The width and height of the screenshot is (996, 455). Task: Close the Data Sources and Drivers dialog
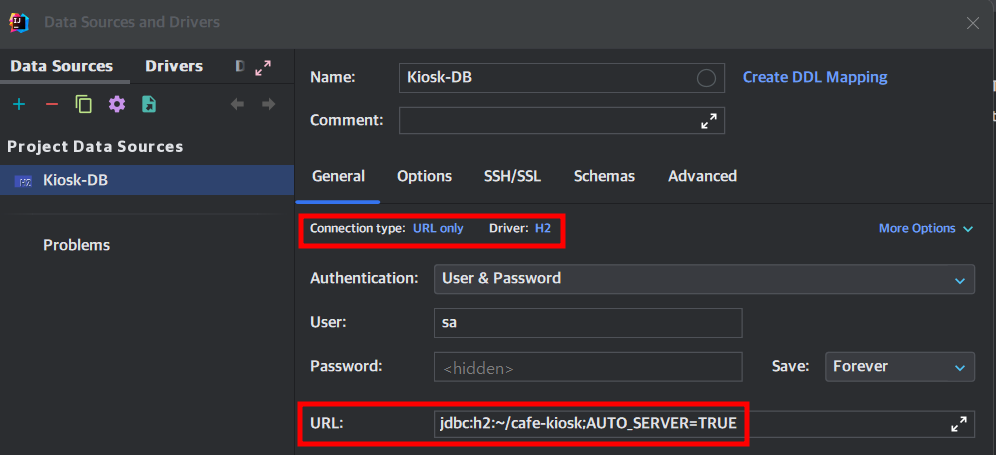point(972,24)
